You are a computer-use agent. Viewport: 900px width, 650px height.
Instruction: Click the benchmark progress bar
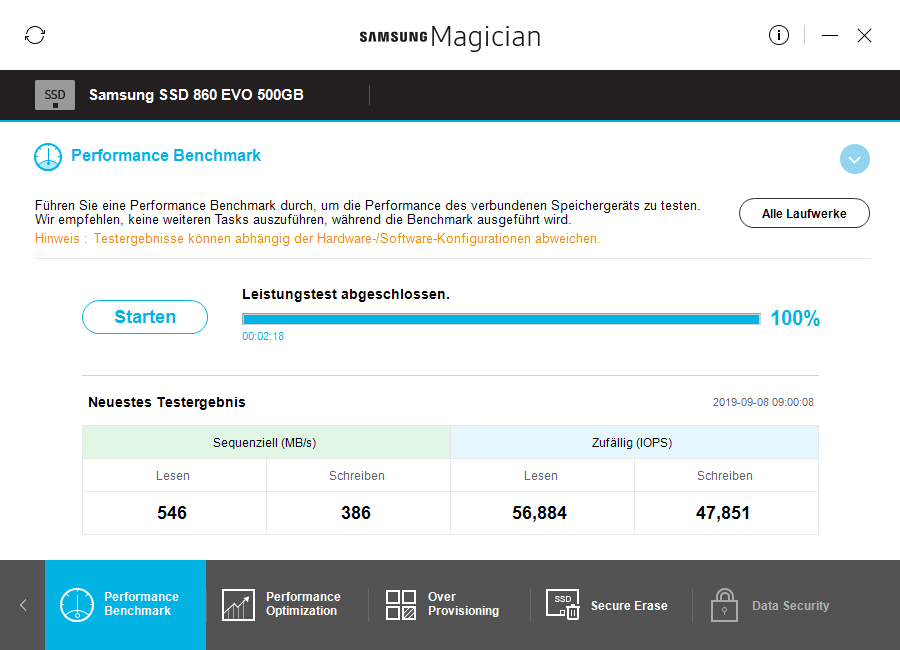[501, 319]
